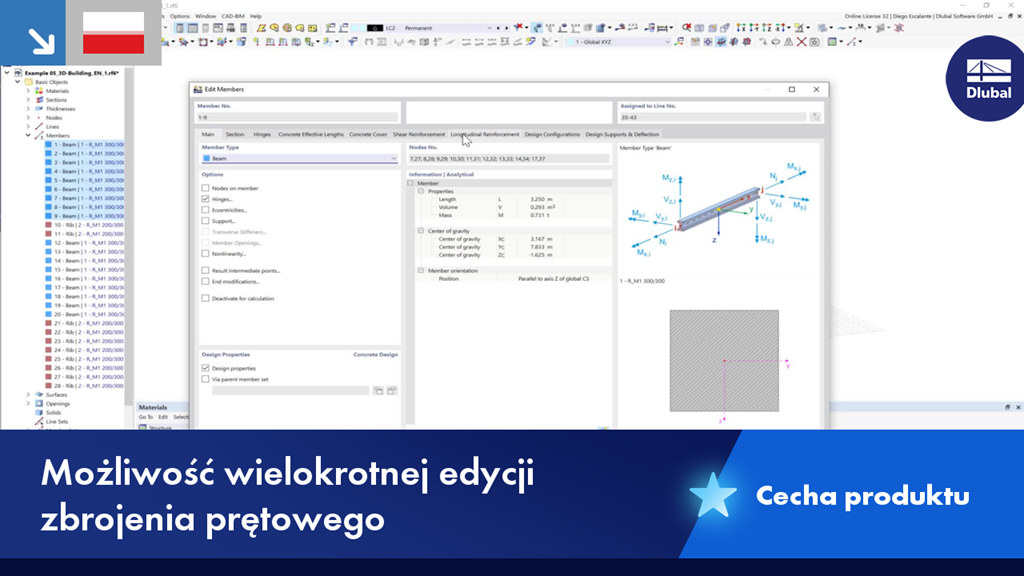Open the Concrete Cover tab

click(368, 134)
